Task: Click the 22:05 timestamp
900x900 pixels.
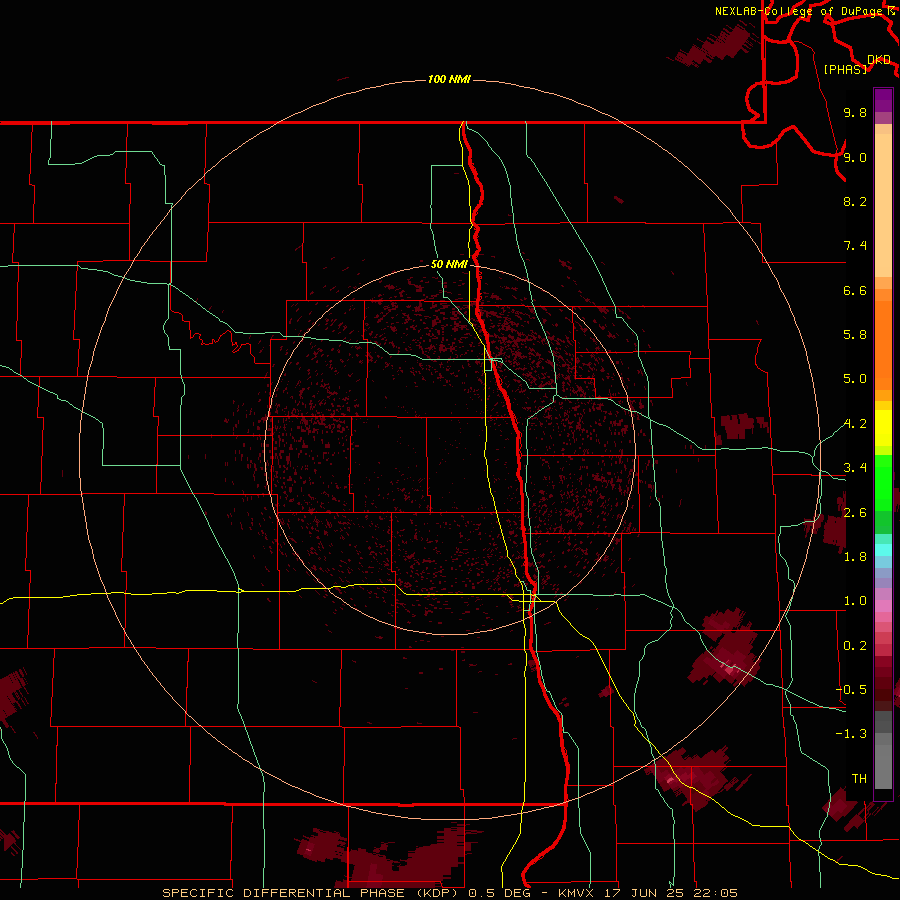Action: pos(717,893)
